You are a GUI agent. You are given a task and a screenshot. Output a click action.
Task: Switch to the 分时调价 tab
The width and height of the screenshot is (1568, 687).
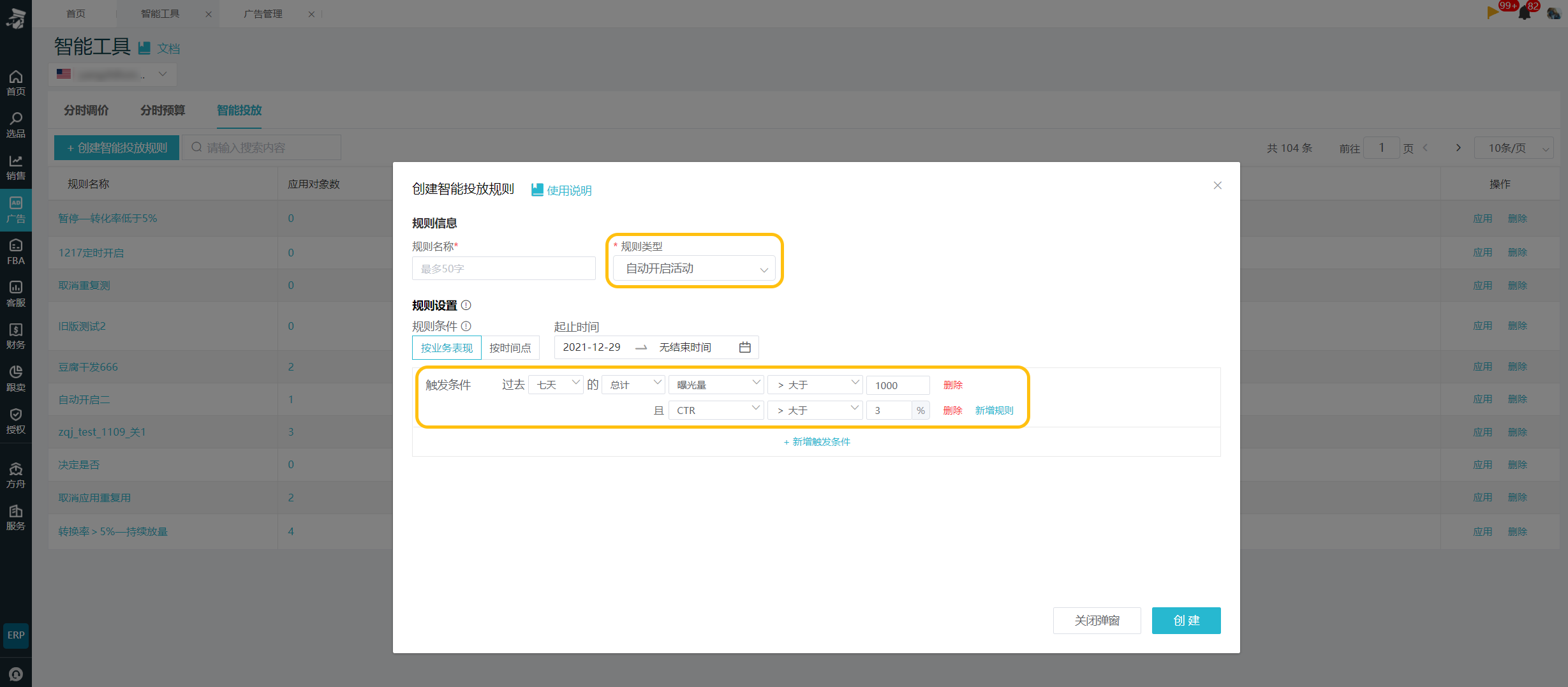(86, 110)
